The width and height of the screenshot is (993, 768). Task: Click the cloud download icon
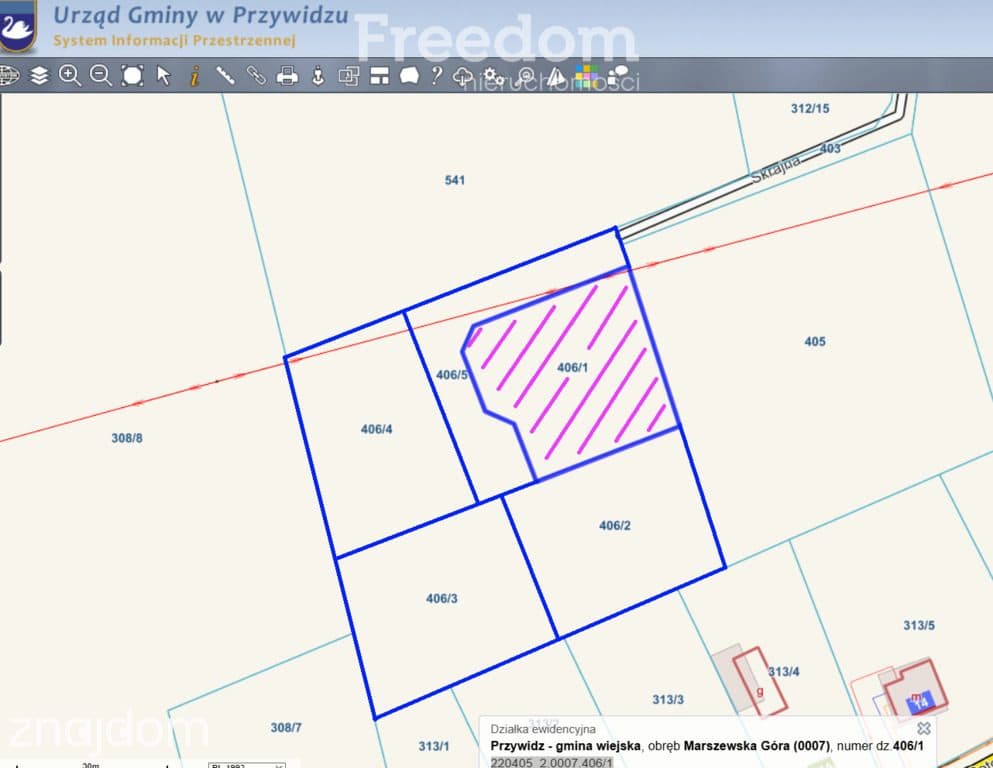click(x=463, y=77)
